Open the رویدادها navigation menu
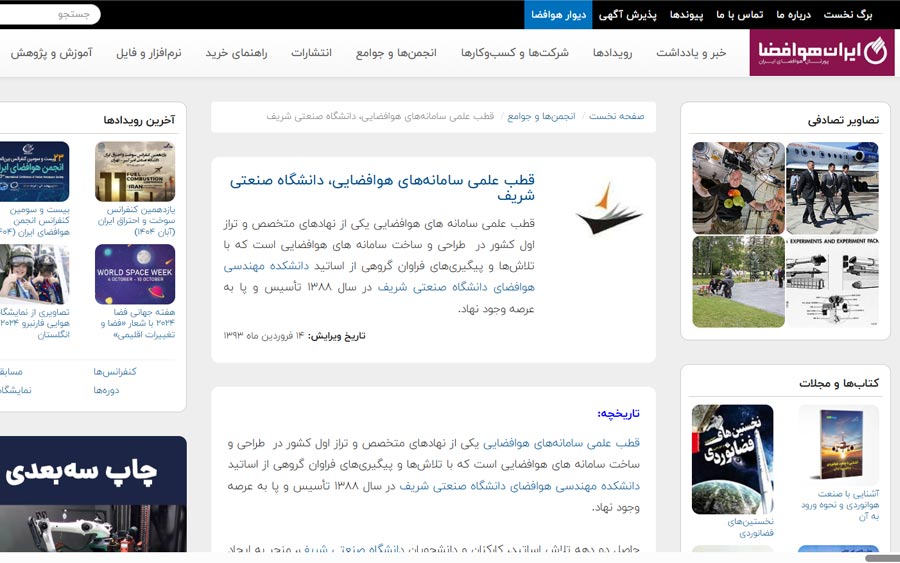The width and height of the screenshot is (900, 563). click(612, 53)
